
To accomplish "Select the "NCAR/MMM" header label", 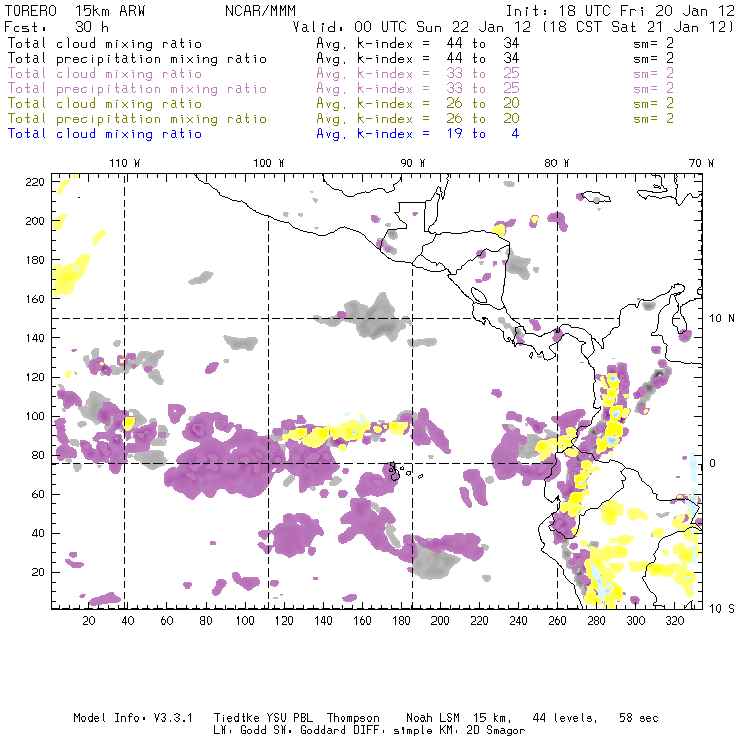I will [x=260, y=11].
